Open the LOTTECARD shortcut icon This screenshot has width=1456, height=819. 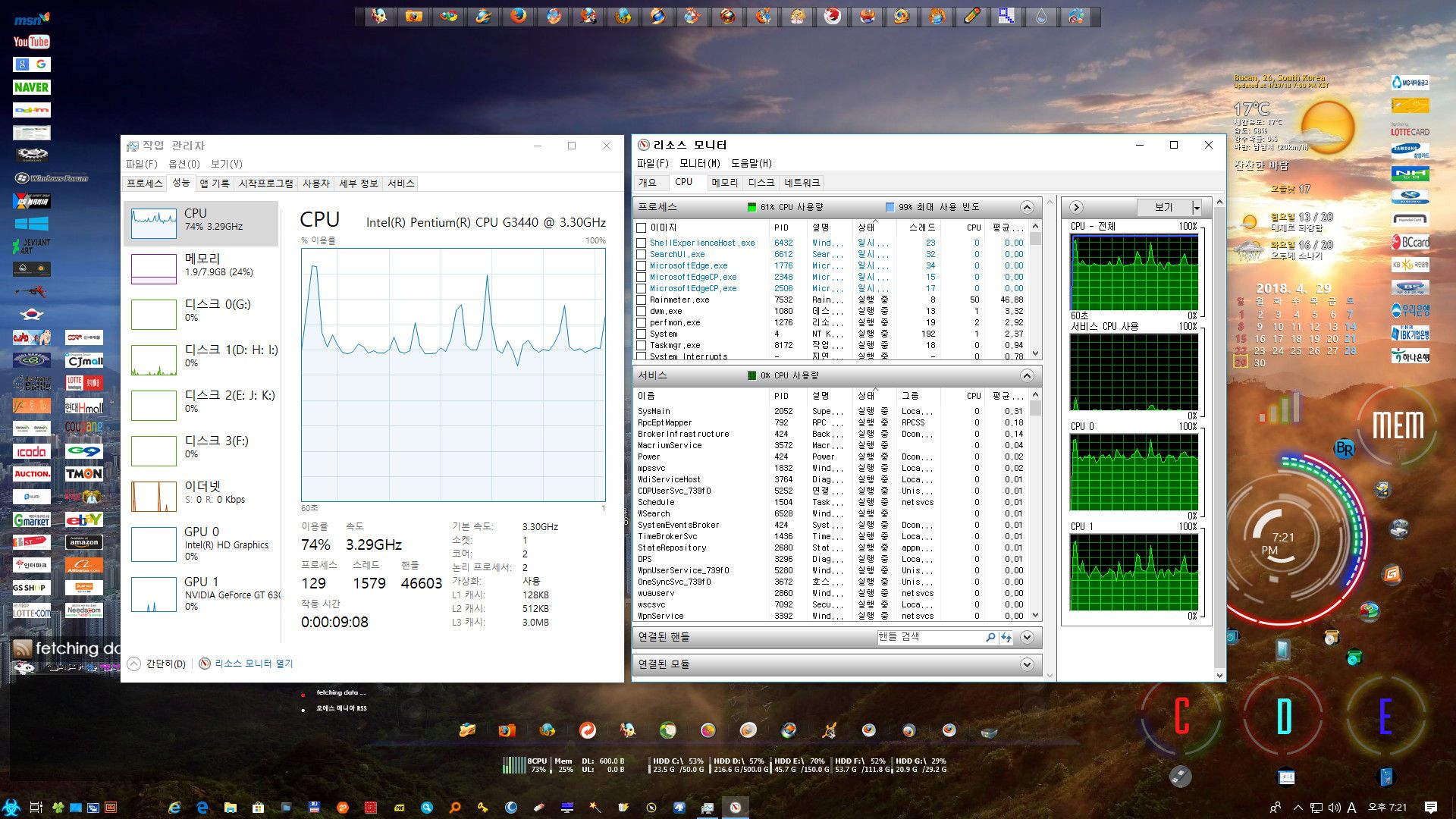click(1410, 129)
